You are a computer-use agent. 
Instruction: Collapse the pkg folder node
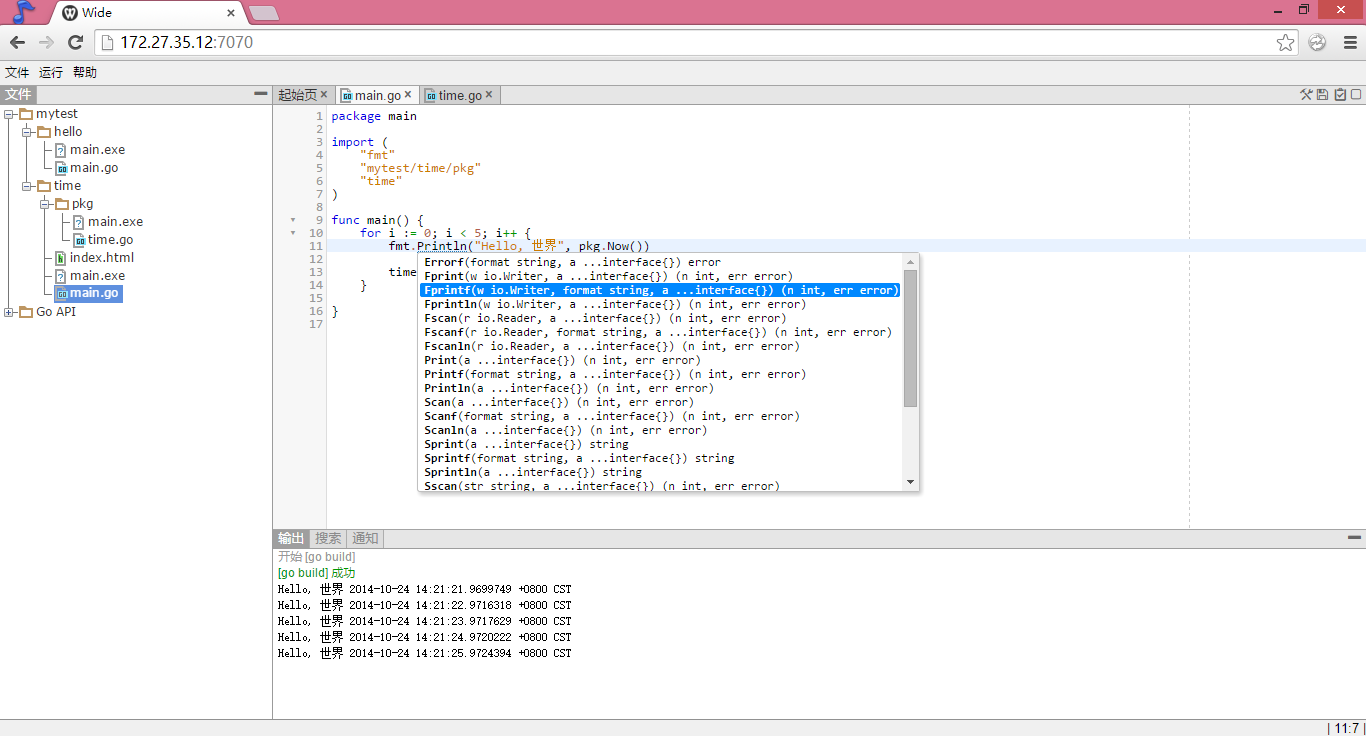point(45,204)
